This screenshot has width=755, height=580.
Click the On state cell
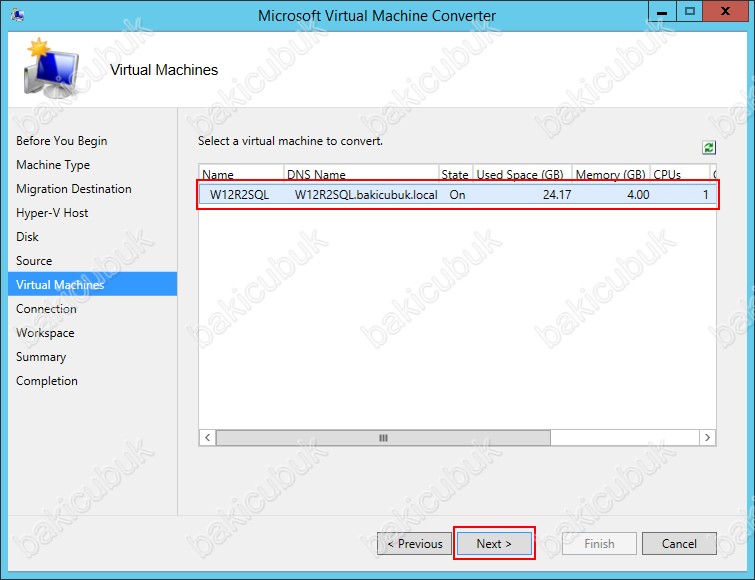click(x=457, y=194)
